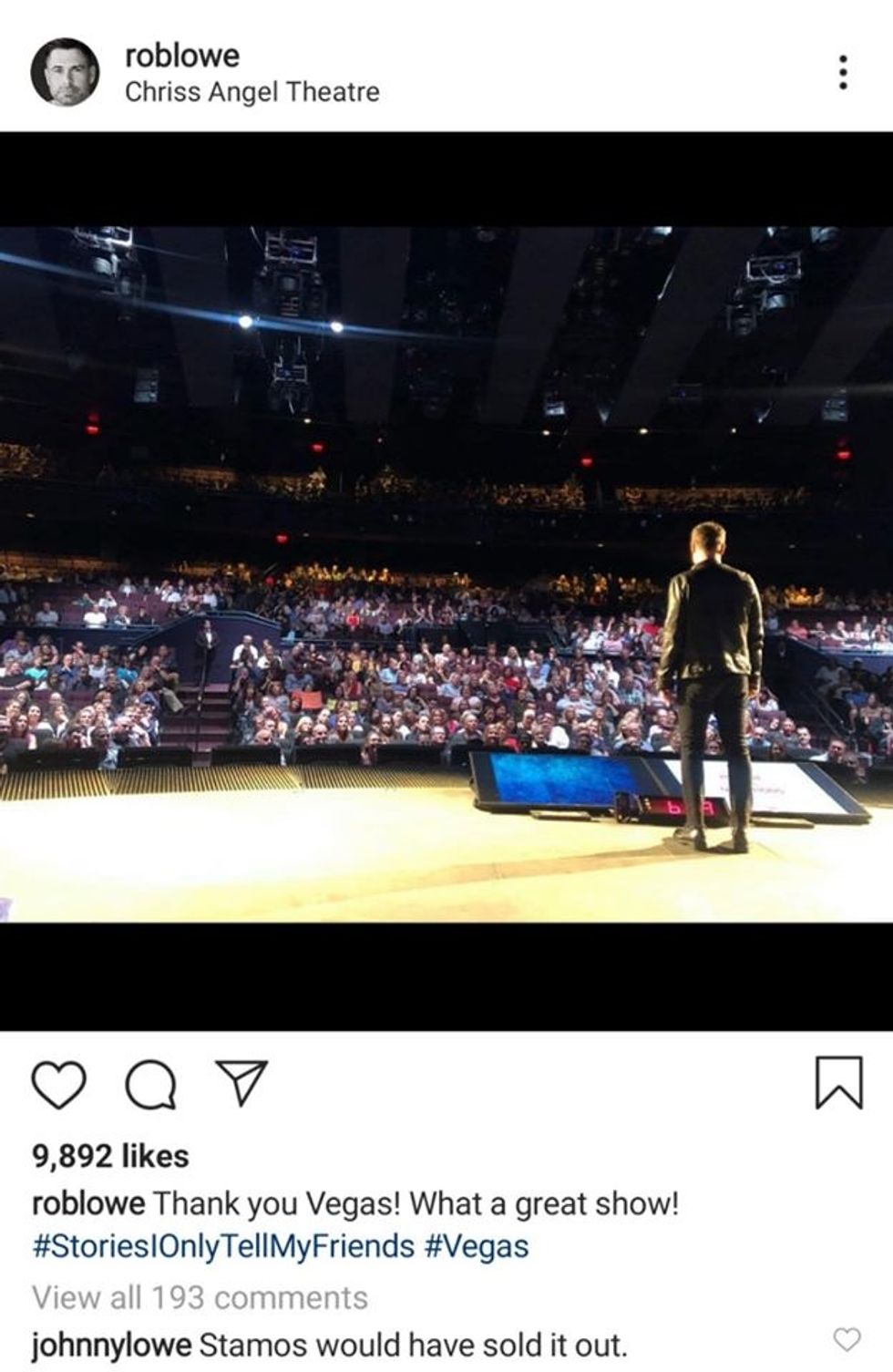893x1372 pixels.
Task: View the 9,892 likes list
Action: [x=110, y=1156]
